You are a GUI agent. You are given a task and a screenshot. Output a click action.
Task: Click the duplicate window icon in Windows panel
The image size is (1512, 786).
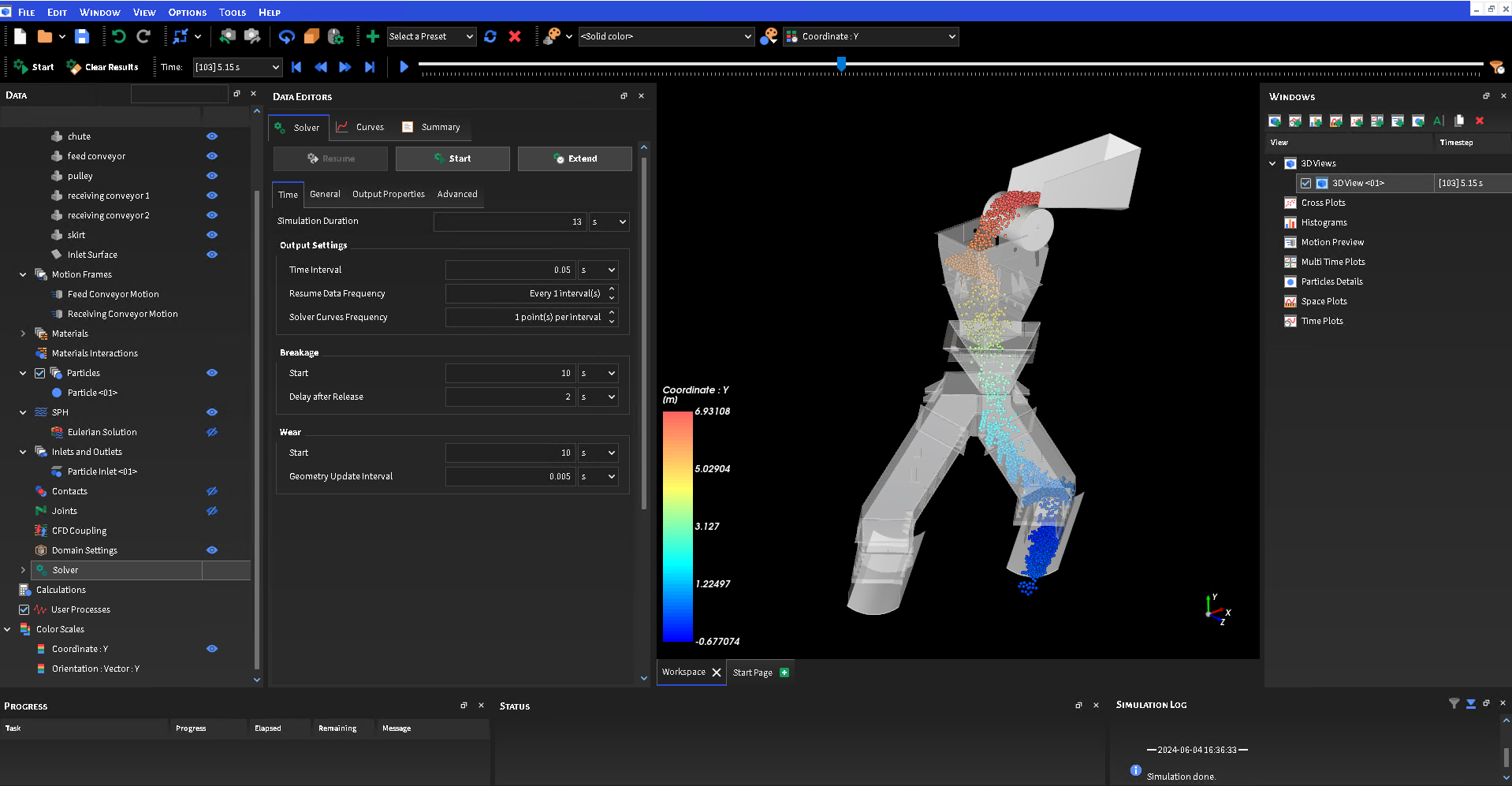tap(1458, 121)
